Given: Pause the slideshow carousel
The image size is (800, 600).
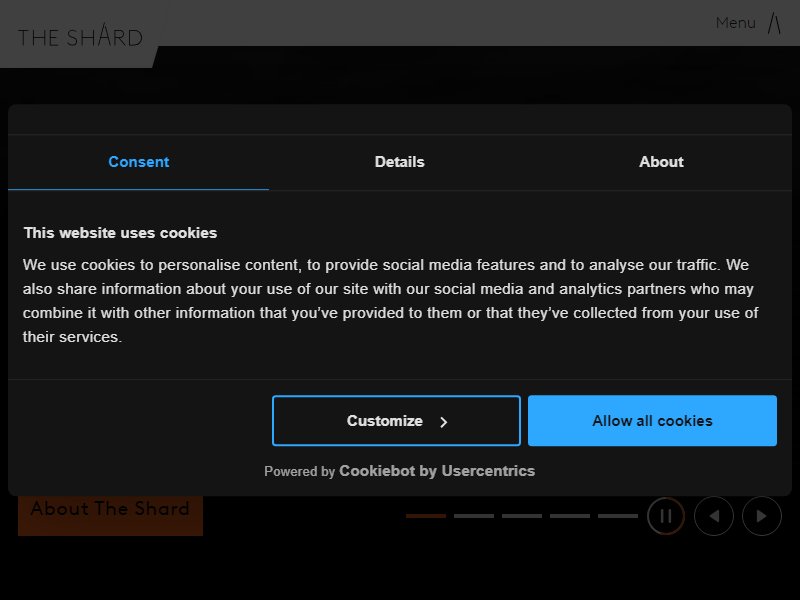Looking at the screenshot, I should coord(666,516).
